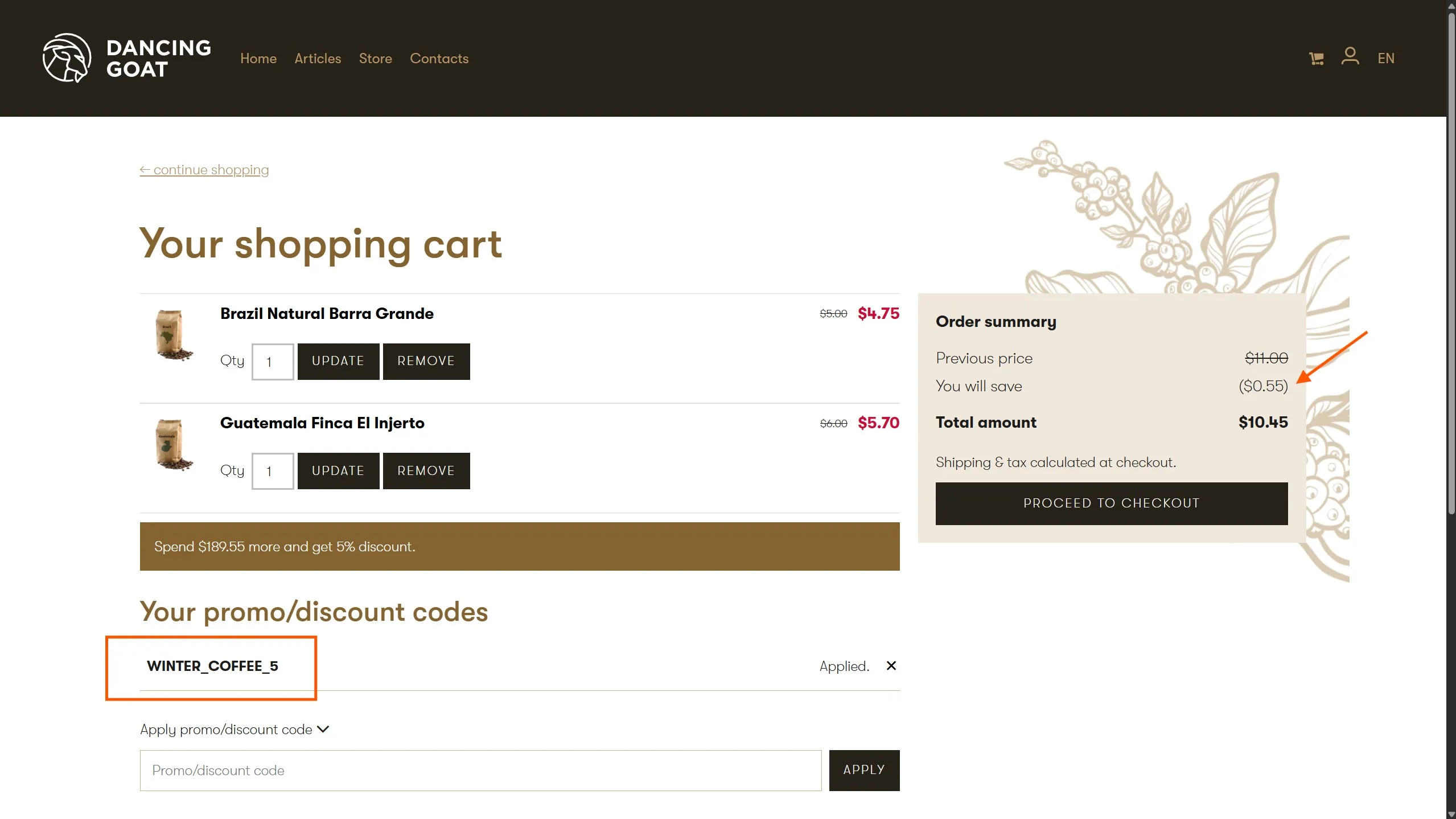This screenshot has width=1456, height=819.
Task: Click the Brazil Natural quantity field
Action: [273, 362]
